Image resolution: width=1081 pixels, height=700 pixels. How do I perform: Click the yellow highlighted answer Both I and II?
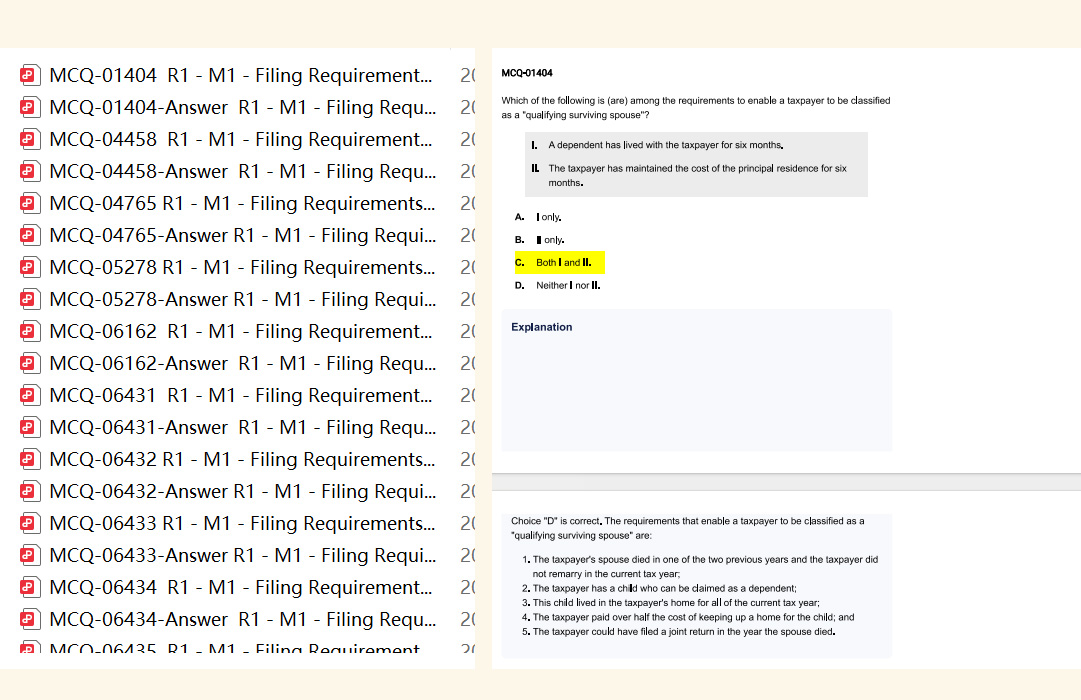[563, 263]
